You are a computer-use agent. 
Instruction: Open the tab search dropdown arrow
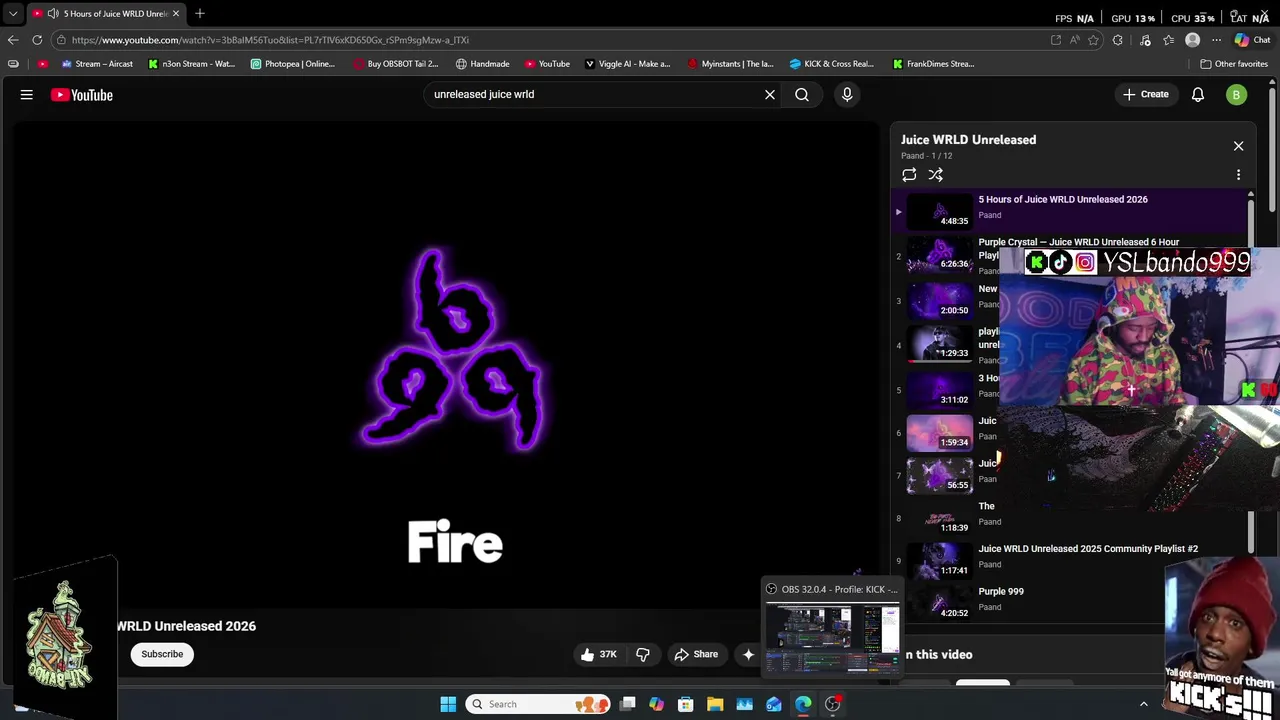point(13,14)
